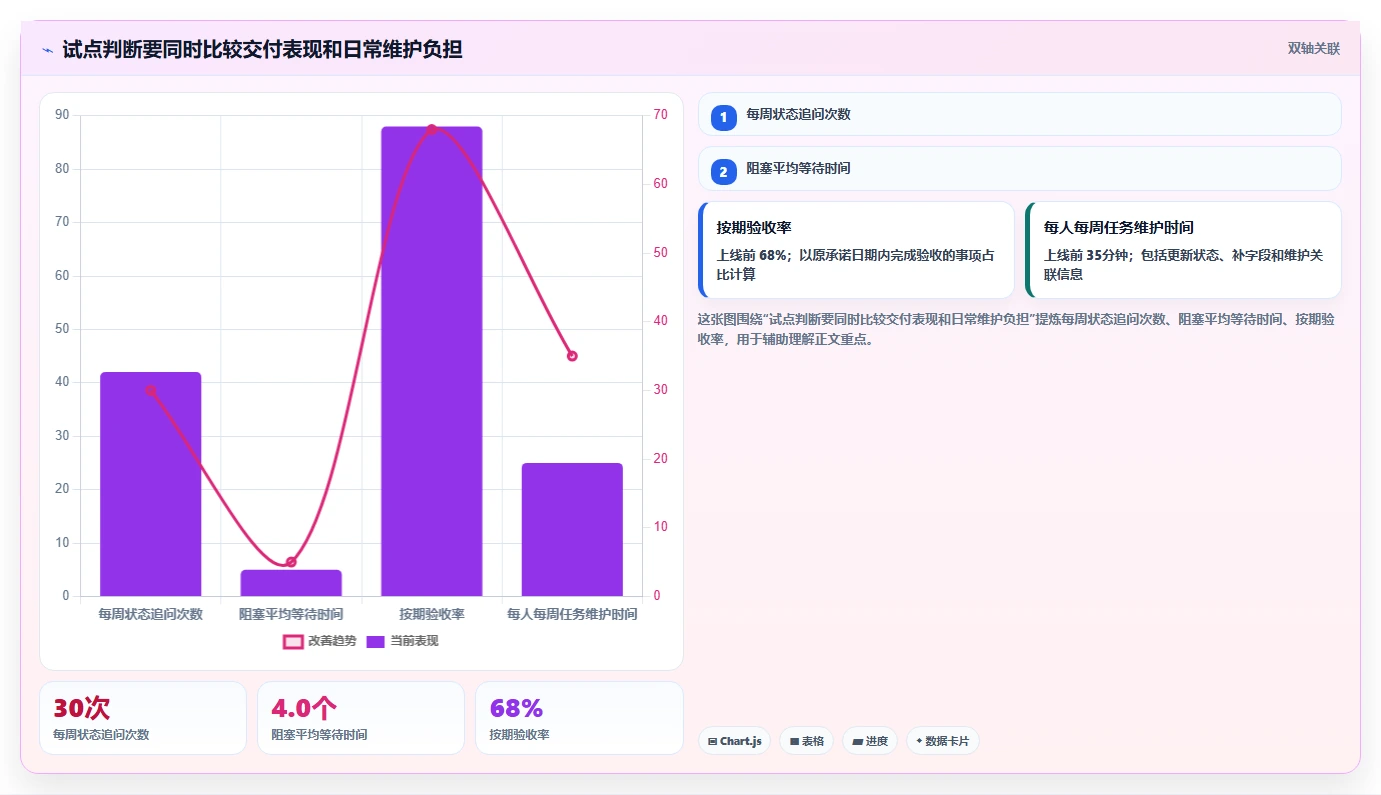Click the 上线前 35分钟 description text

click(1183, 264)
